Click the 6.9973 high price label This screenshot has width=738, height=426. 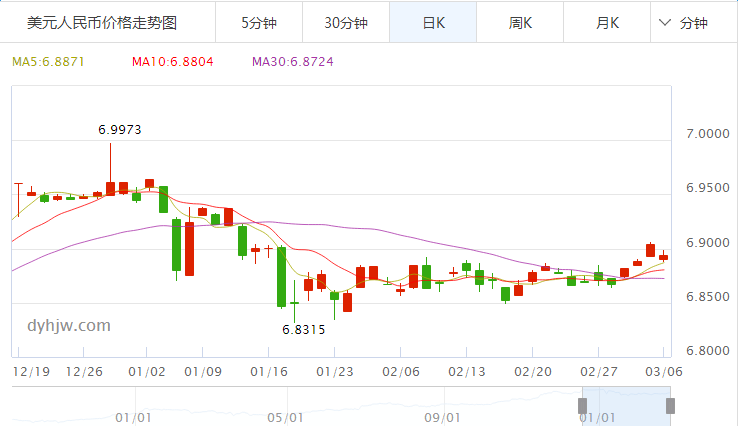[120, 129]
